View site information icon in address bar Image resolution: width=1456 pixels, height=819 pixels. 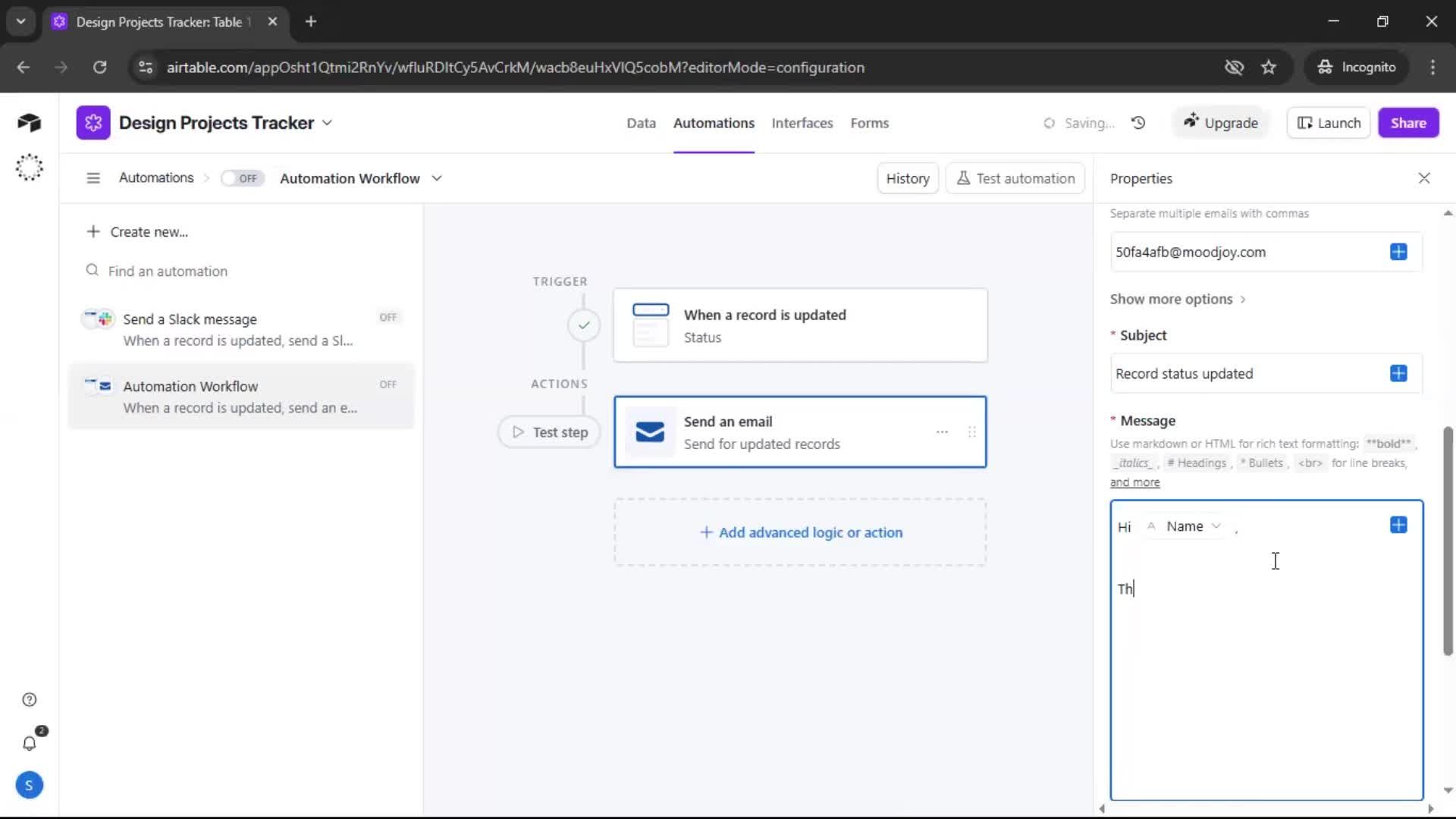(x=146, y=67)
